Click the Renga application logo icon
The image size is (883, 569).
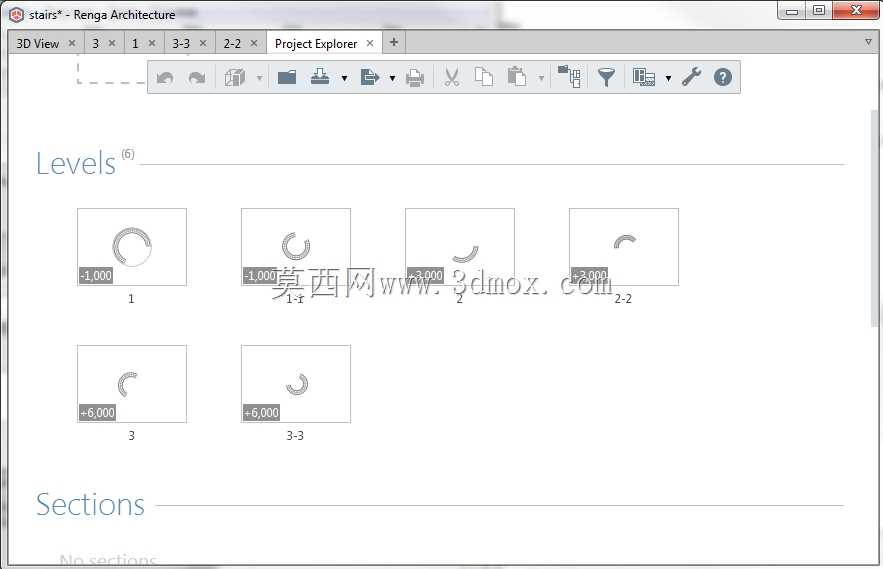(x=17, y=15)
